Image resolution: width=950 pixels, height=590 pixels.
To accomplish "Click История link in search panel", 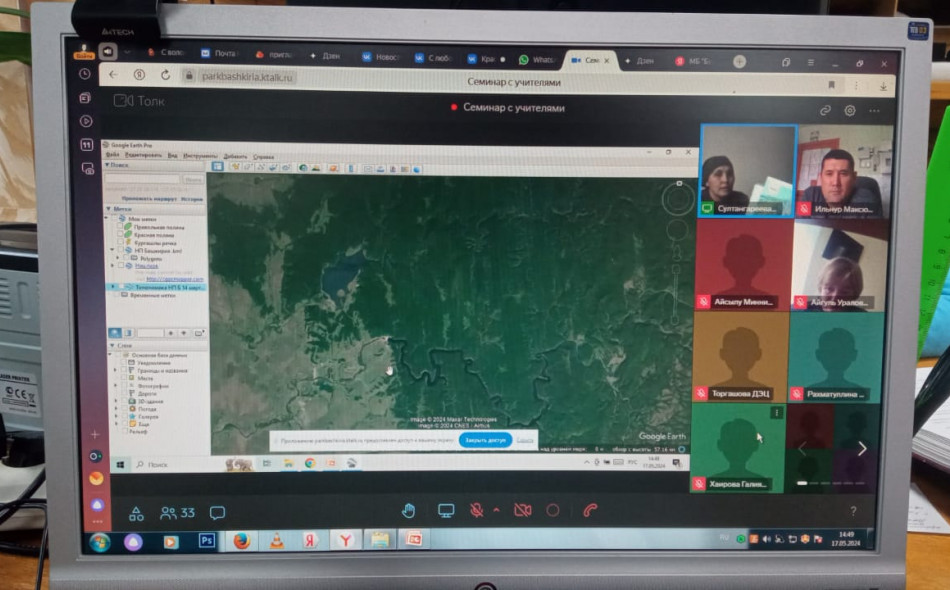I will pyautogui.click(x=192, y=199).
